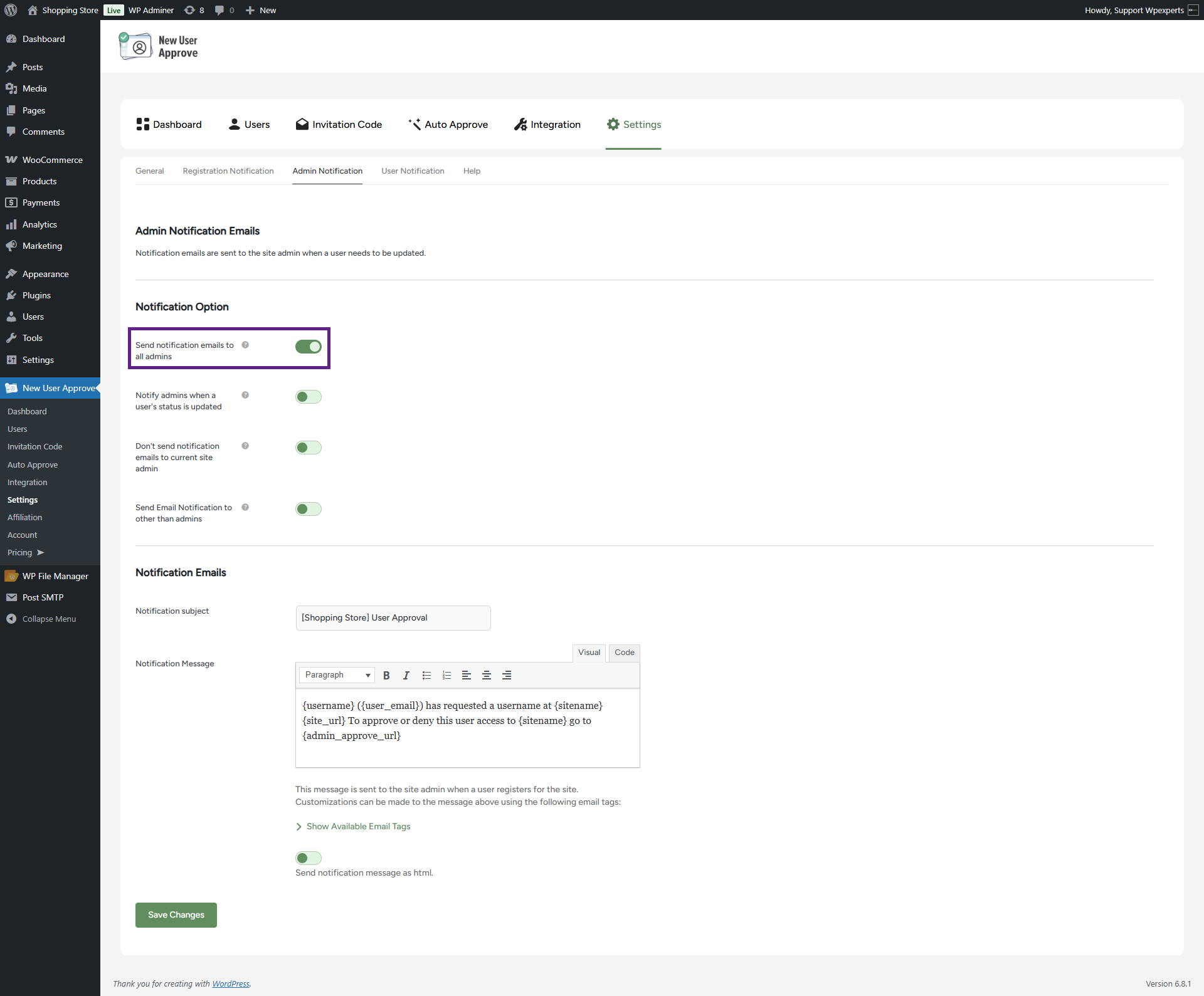Align the message text to center

(486, 675)
